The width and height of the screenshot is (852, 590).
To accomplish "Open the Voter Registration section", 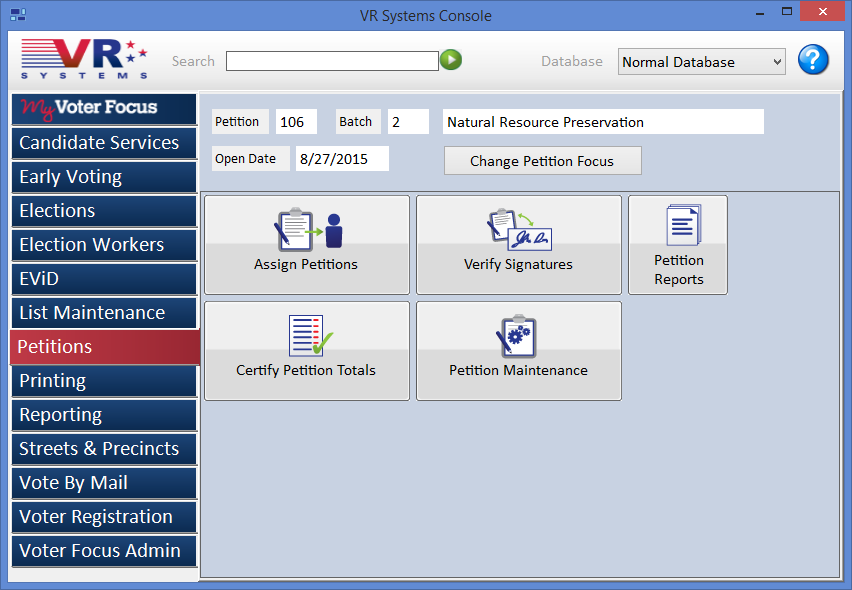I will coord(104,517).
